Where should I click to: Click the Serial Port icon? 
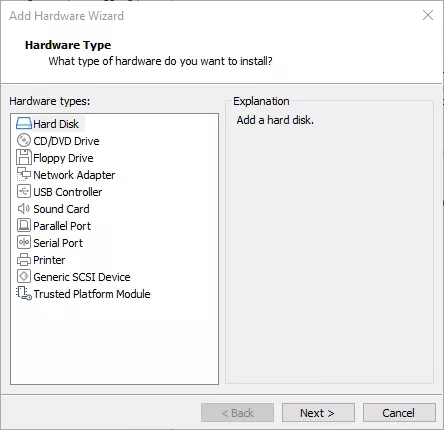coord(24,242)
